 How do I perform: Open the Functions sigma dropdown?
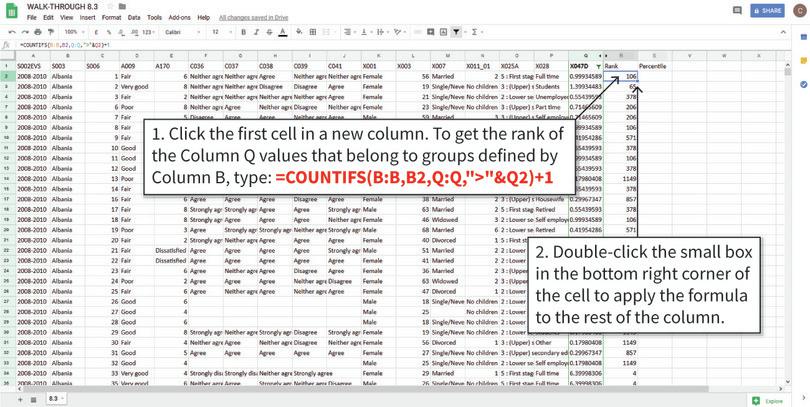(x=476, y=32)
